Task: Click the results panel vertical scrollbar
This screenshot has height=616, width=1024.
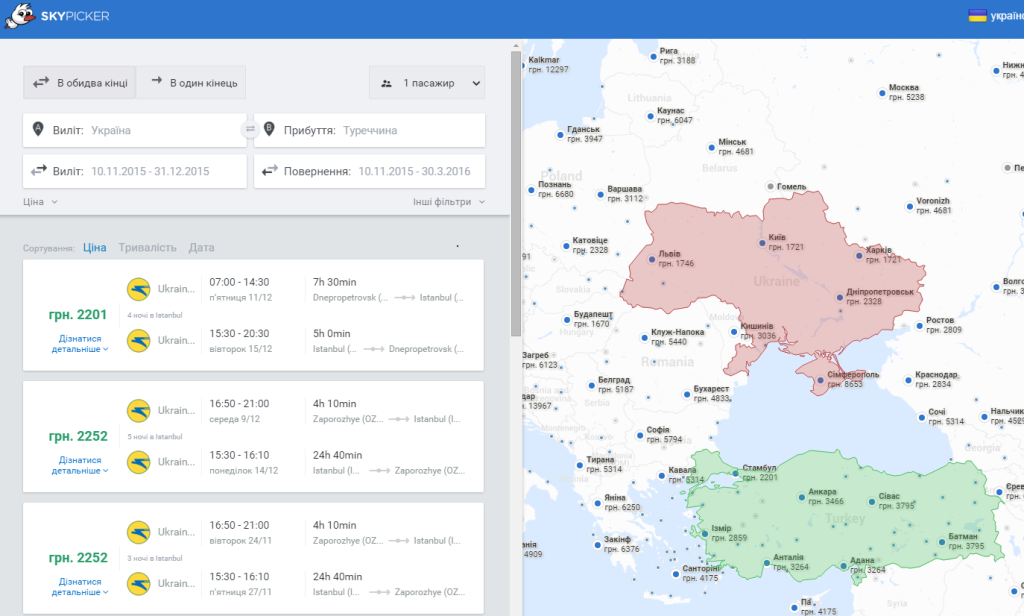Action: (x=516, y=193)
